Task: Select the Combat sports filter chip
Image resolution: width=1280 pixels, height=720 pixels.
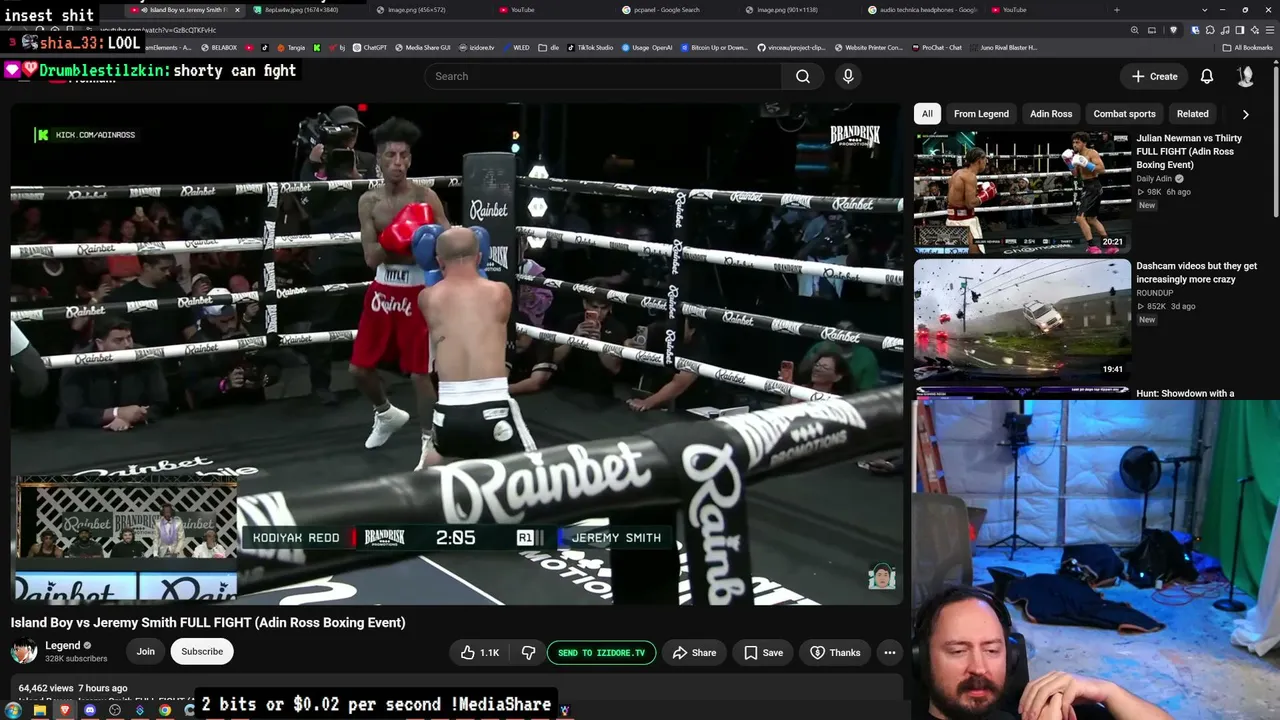Action: [x=1124, y=114]
